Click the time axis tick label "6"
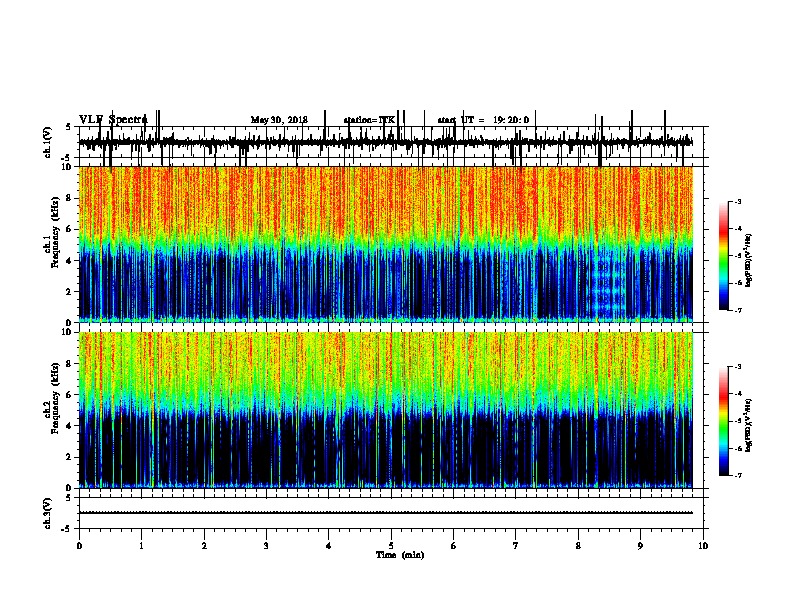792x612 pixels. click(x=454, y=546)
